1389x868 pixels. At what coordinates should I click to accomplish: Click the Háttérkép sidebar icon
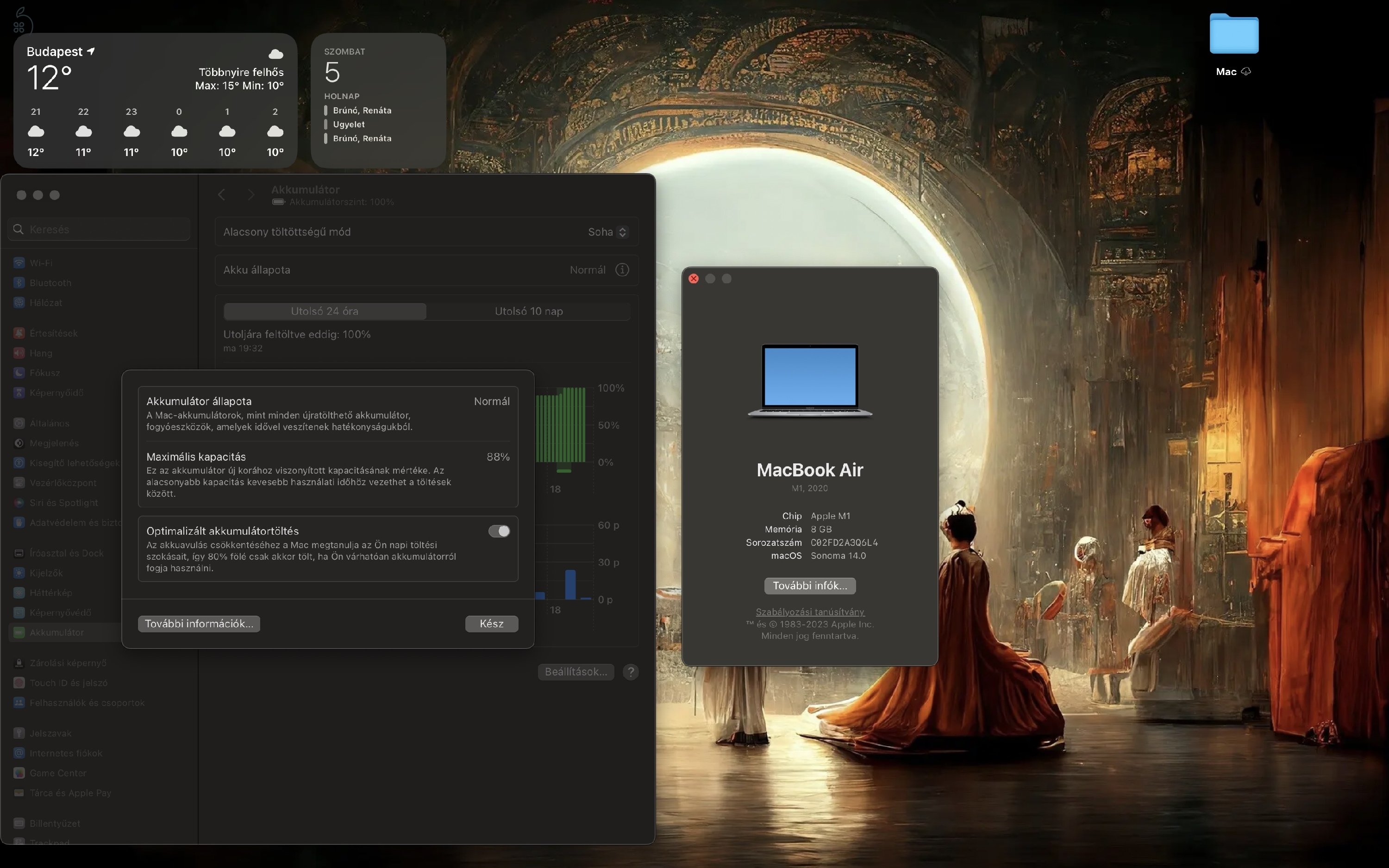[19, 593]
